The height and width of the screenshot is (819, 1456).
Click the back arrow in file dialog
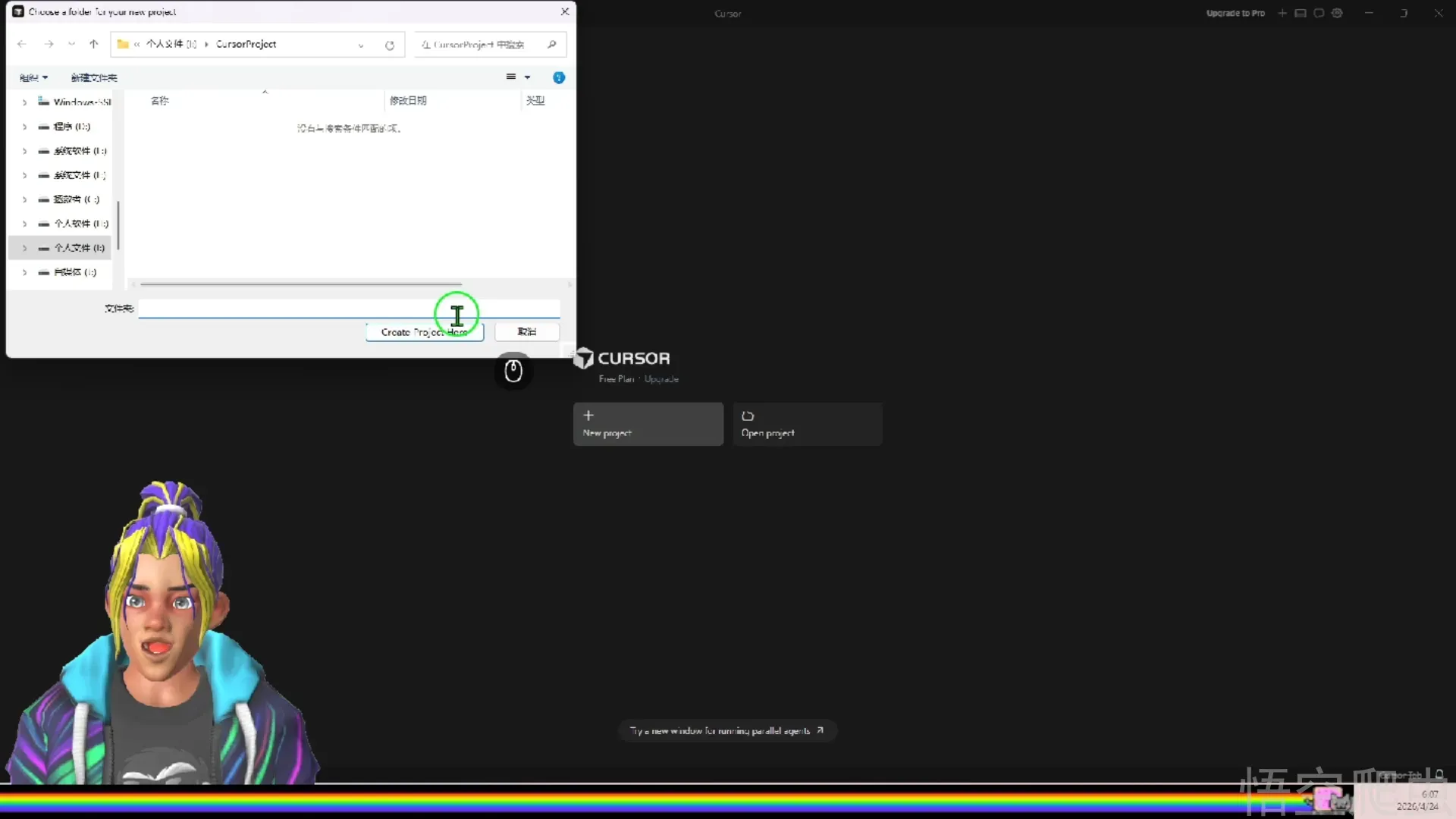[x=22, y=44]
